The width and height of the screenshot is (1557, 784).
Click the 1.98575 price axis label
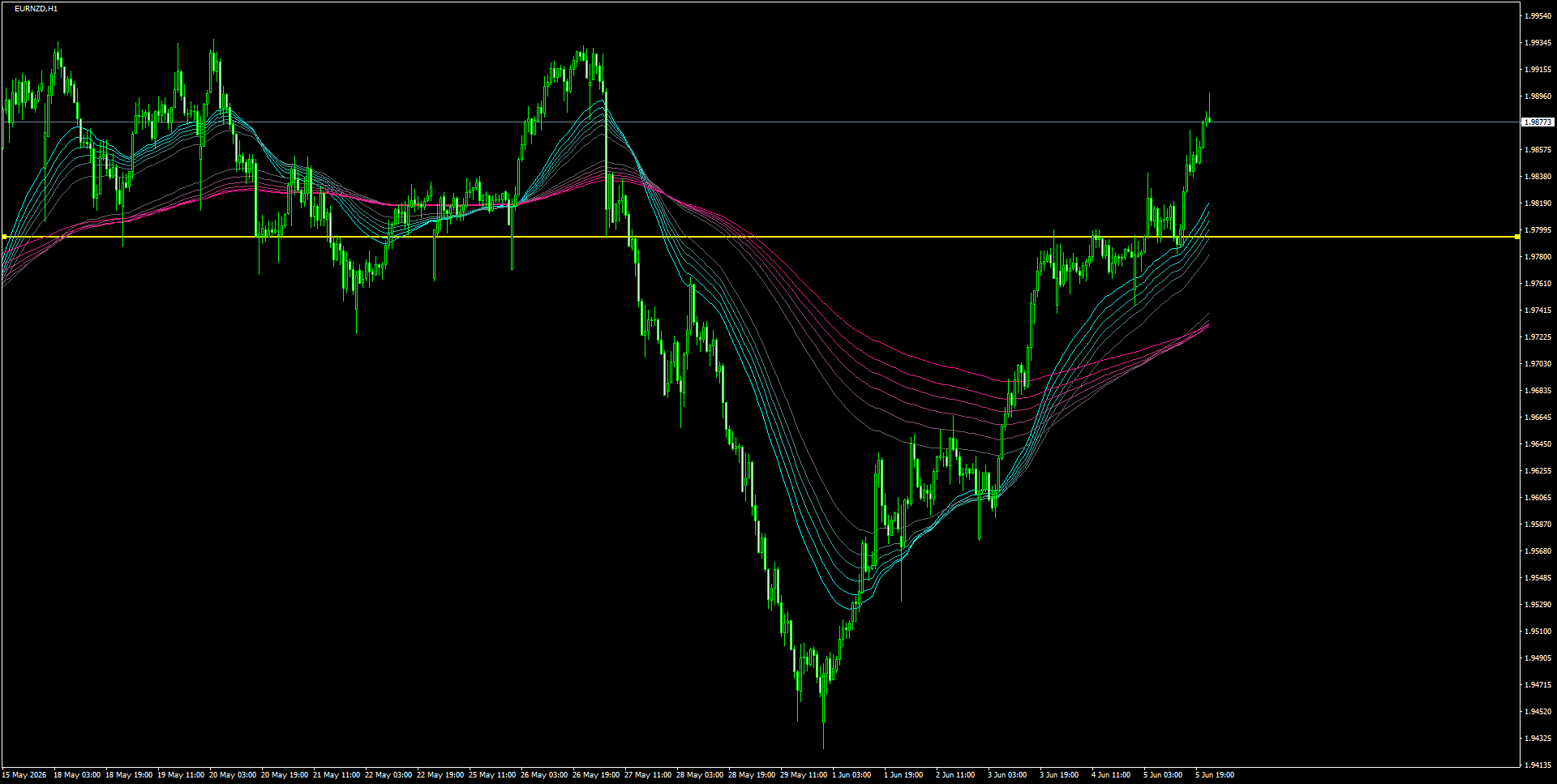coord(1538,150)
